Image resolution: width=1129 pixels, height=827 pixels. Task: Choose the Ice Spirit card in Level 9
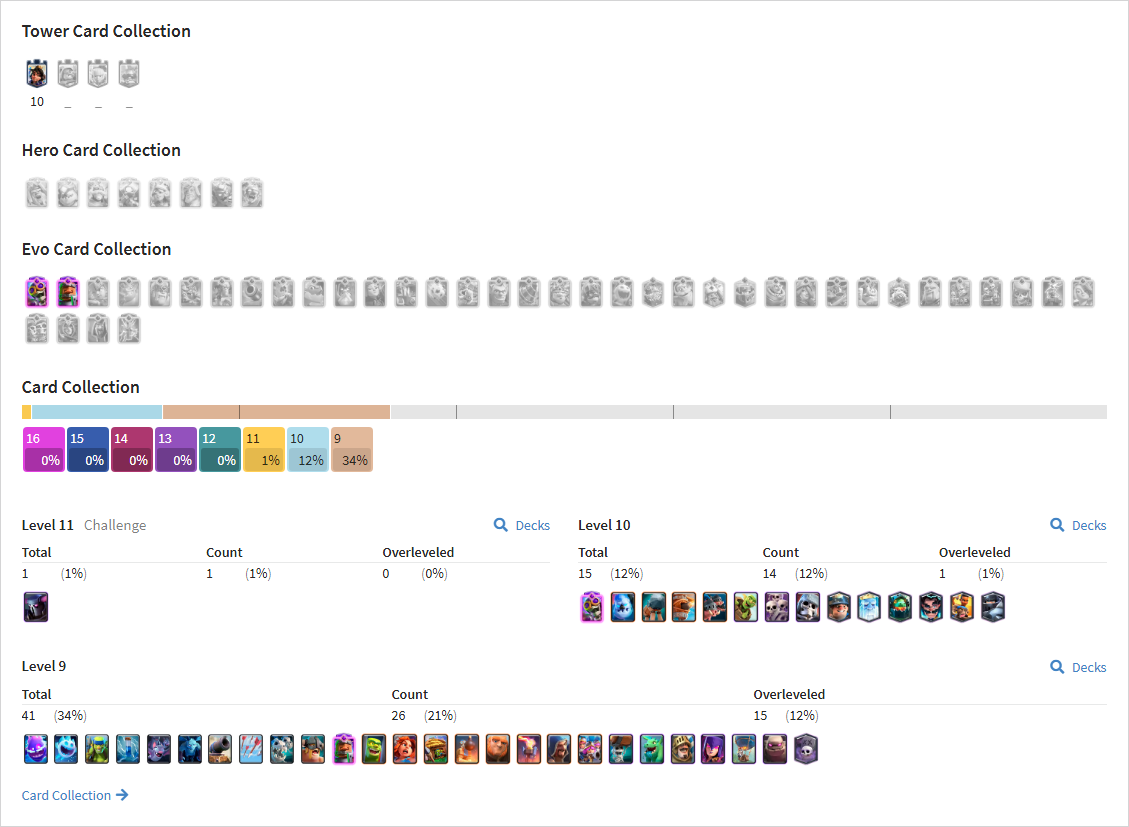[66, 749]
